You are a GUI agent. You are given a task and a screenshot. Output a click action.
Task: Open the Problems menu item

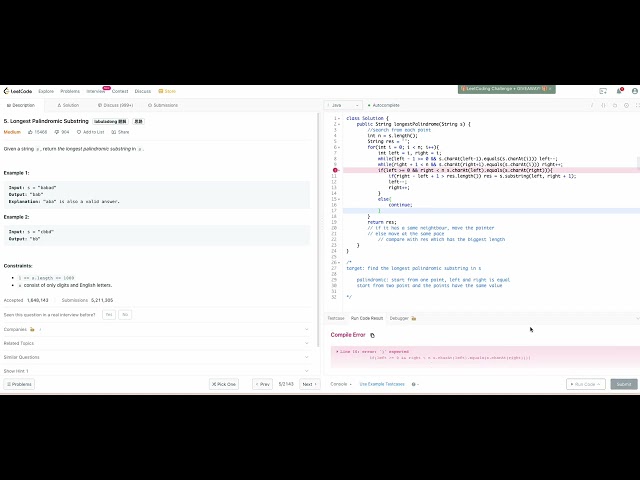pyautogui.click(x=70, y=91)
